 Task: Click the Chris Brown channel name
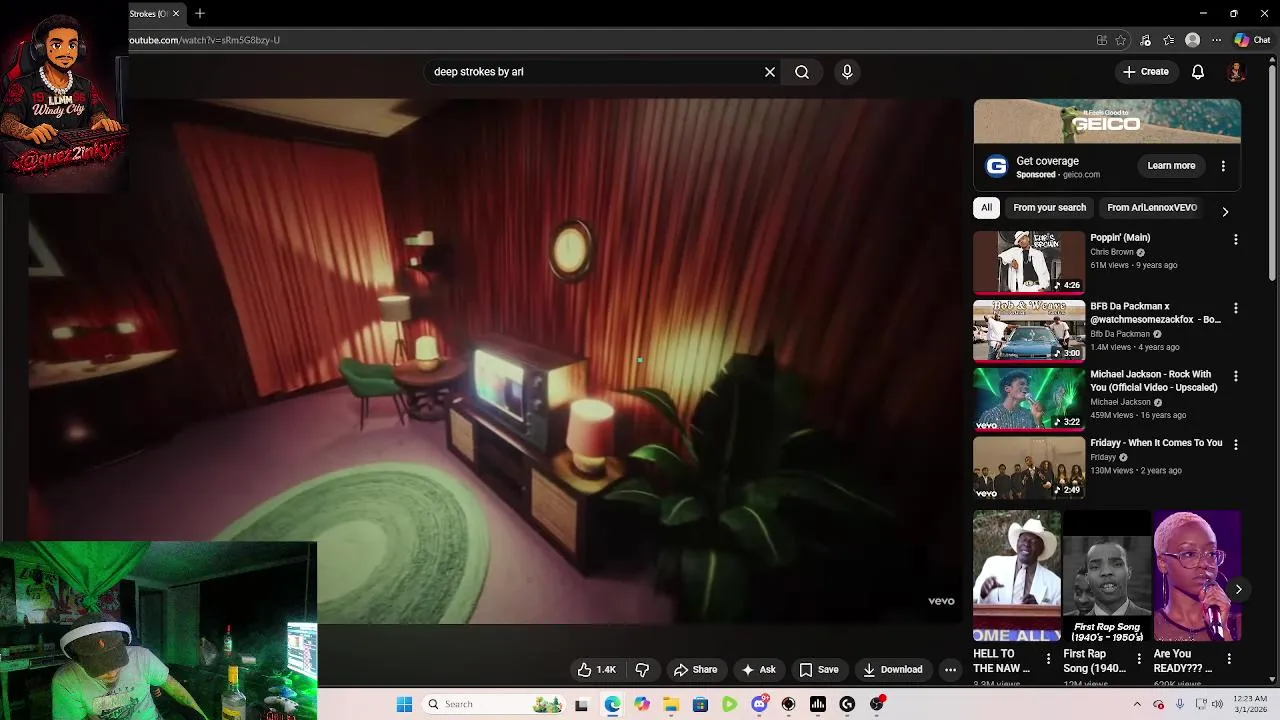(1112, 252)
